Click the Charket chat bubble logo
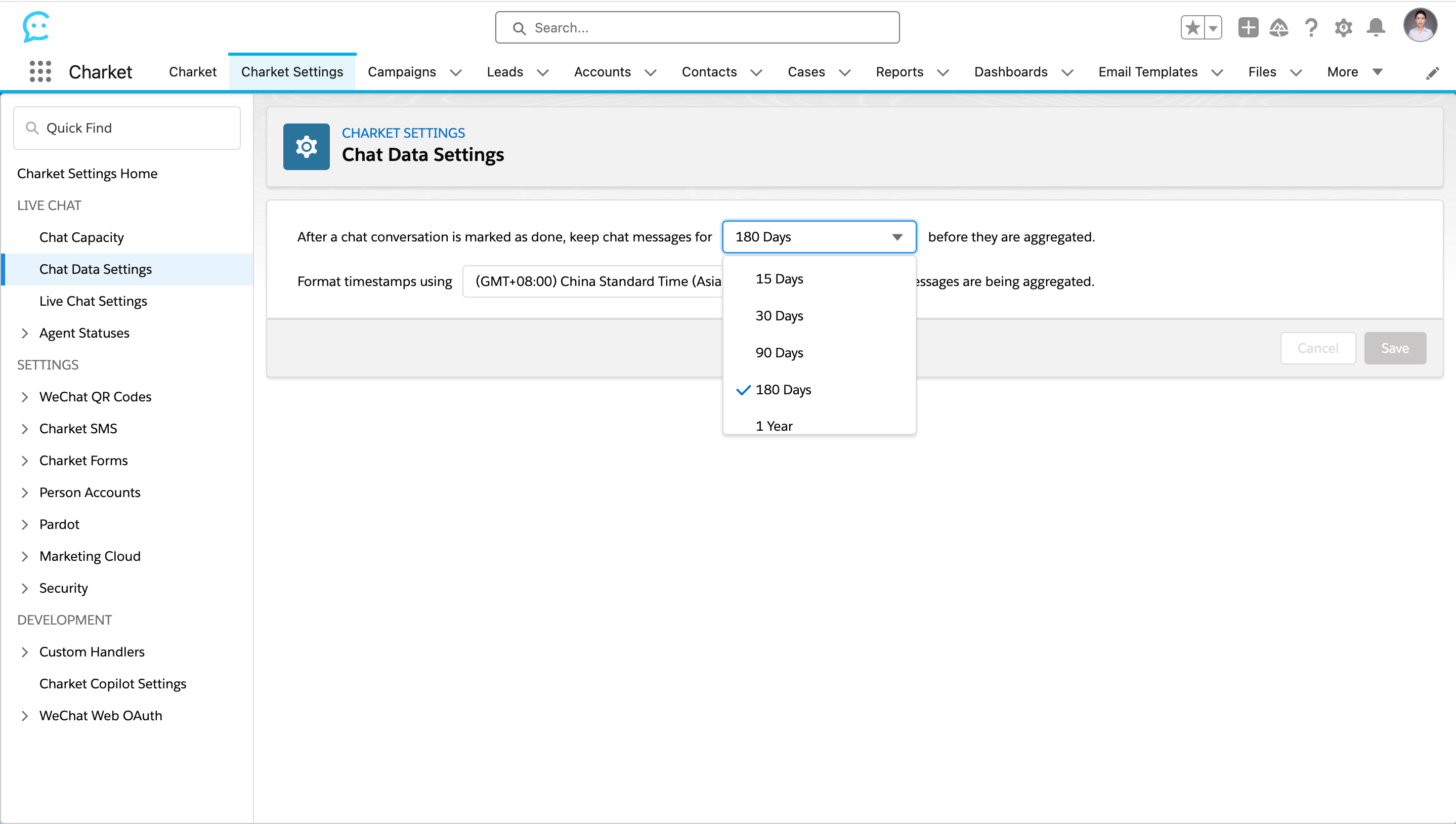This screenshot has width=1456, height=824. tap(36, 27)
